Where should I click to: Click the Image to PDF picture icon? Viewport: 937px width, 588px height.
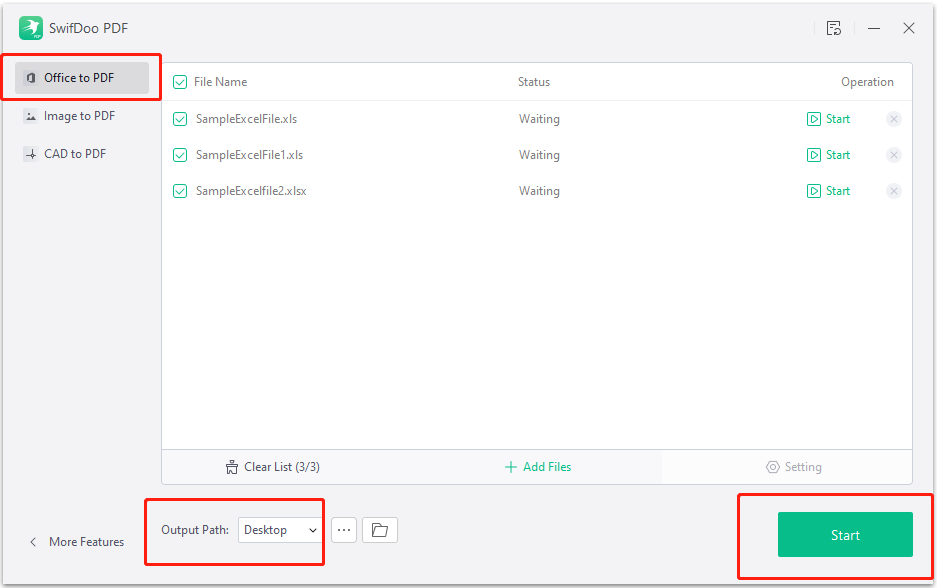point(31,115)
